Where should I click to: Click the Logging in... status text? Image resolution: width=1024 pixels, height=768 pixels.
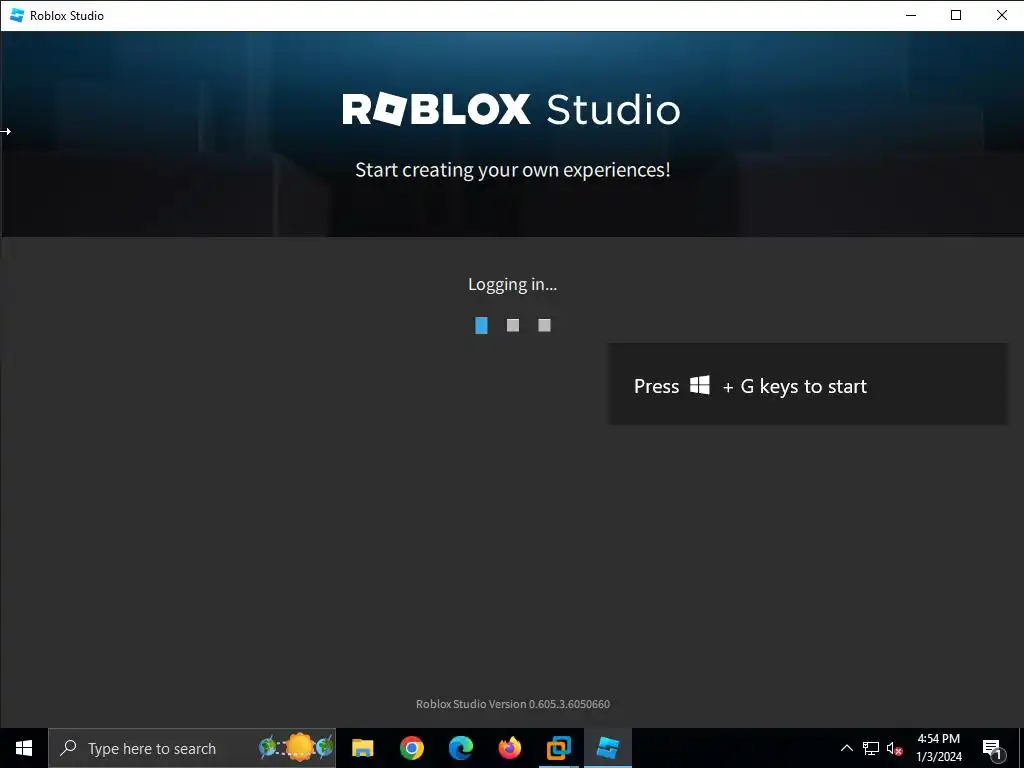(x=513, y=284)
